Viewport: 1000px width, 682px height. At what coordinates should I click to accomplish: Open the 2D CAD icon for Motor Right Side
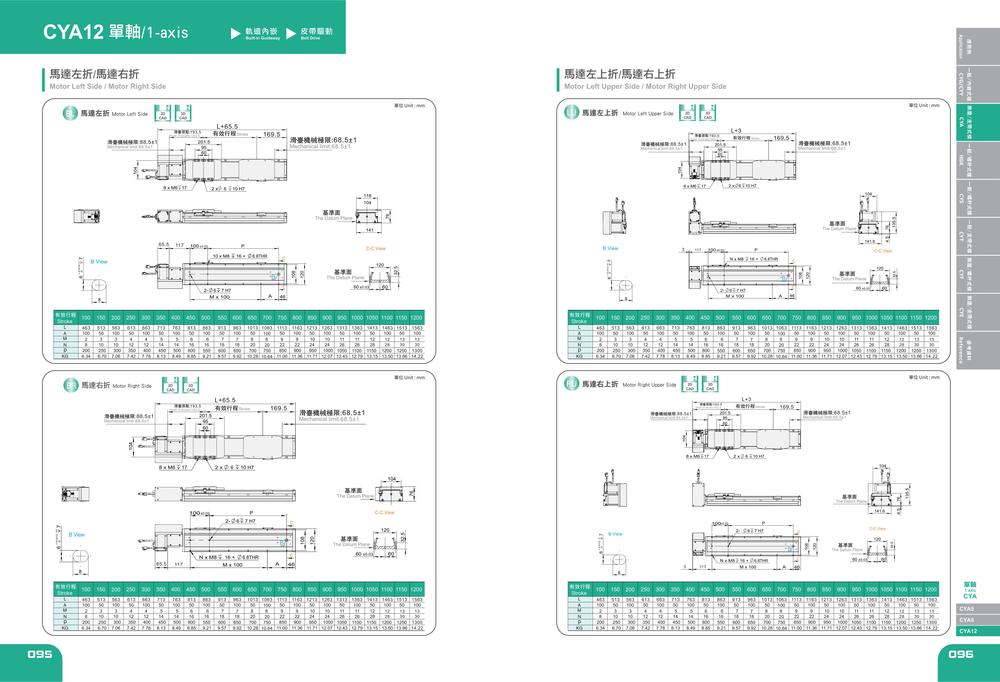coord(170,385)
